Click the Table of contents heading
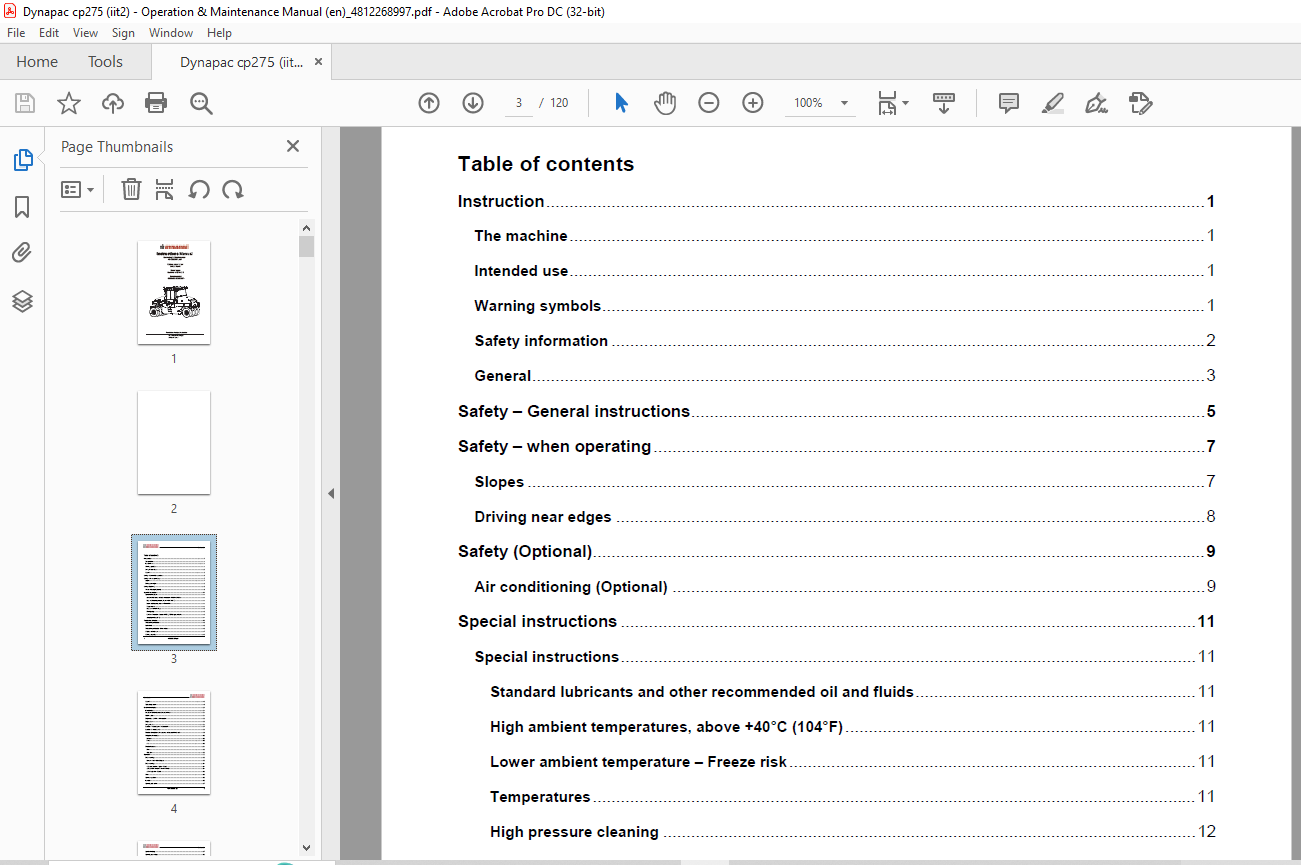 tap(546, 164)
